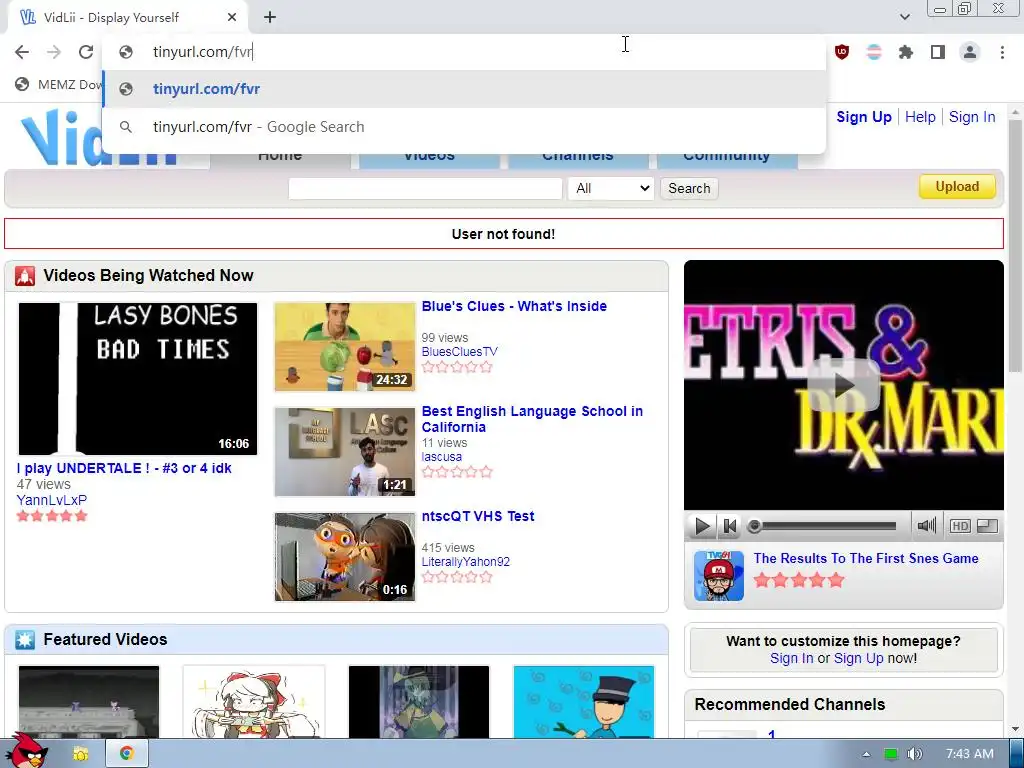Open the uBlock Origin extension icon
This screenshot has height=768, width=1024.
point(842,52)
